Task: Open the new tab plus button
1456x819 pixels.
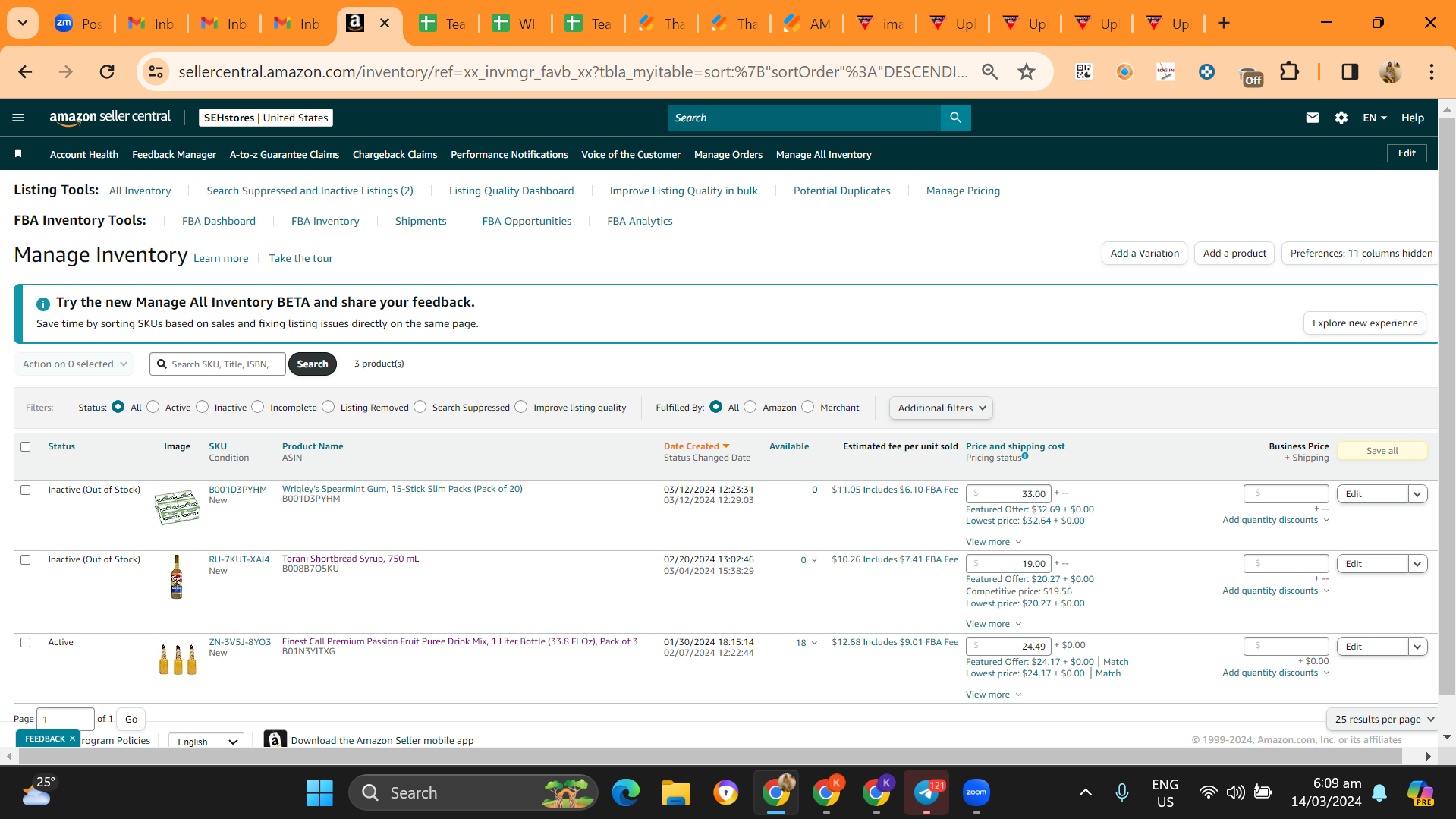Action: (1224, 23)
